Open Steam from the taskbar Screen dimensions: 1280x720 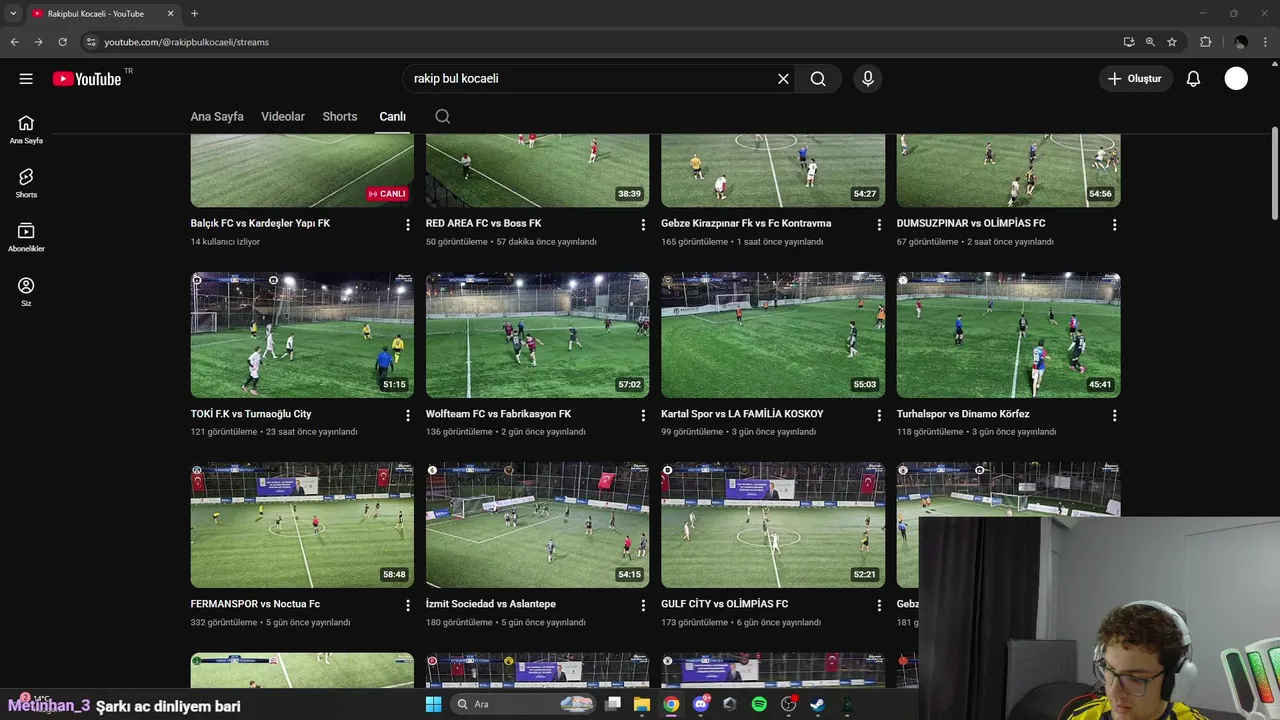(817, 704)
